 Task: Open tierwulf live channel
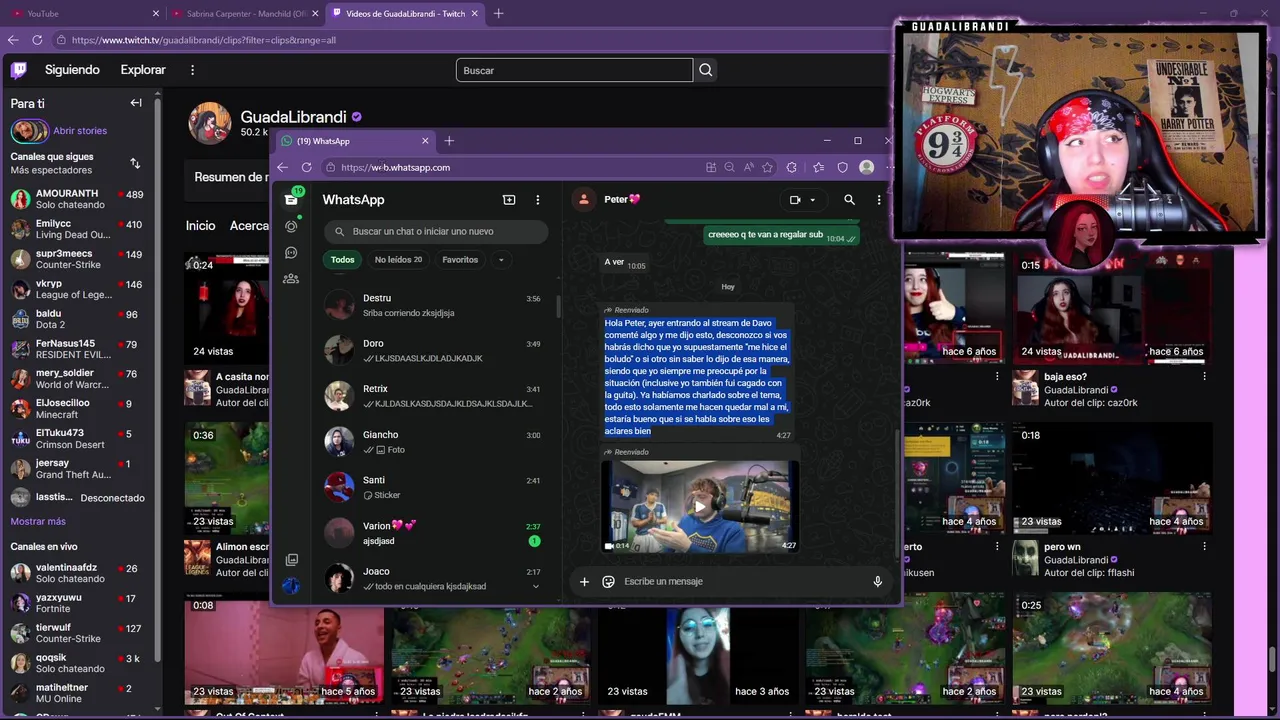(78, 633)
